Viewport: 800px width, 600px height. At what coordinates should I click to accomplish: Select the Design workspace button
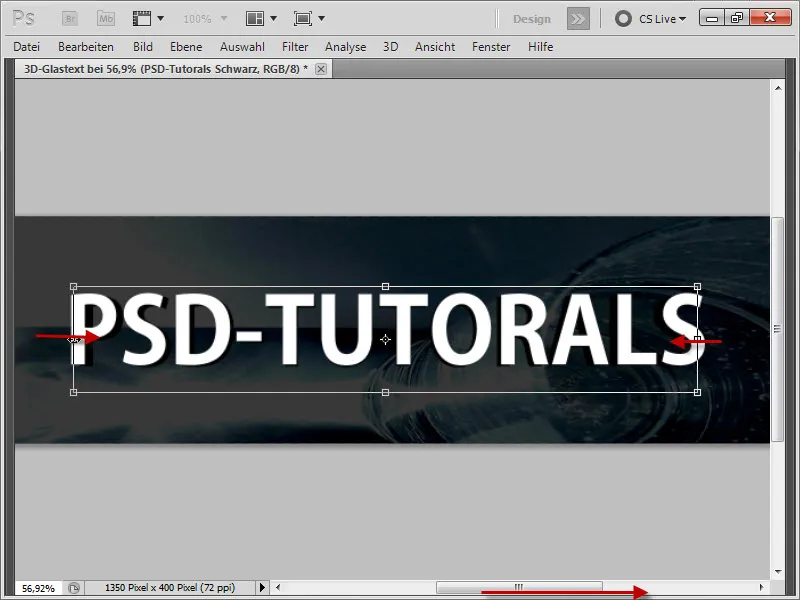click(532, 19)
